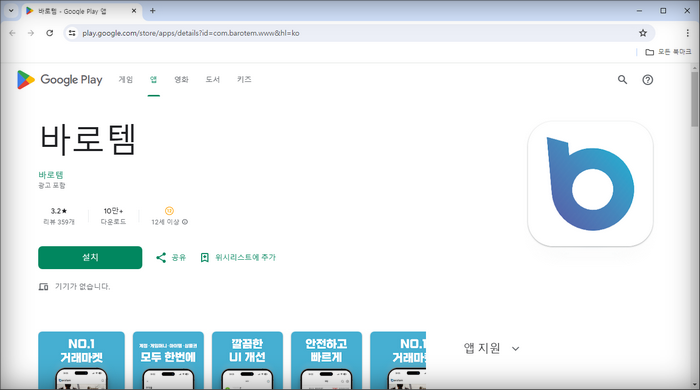
Task: Click the 12세 이상 rating info icon
Action: 185,222
